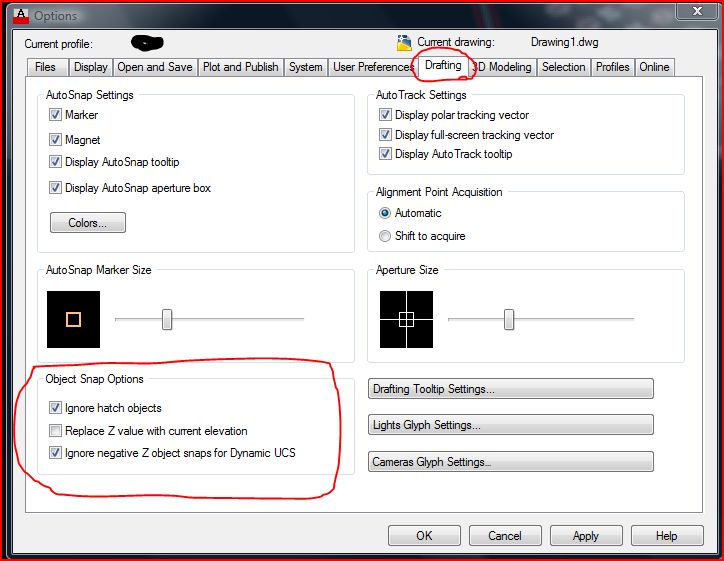Select Shift to acquire option

point(385,236)
